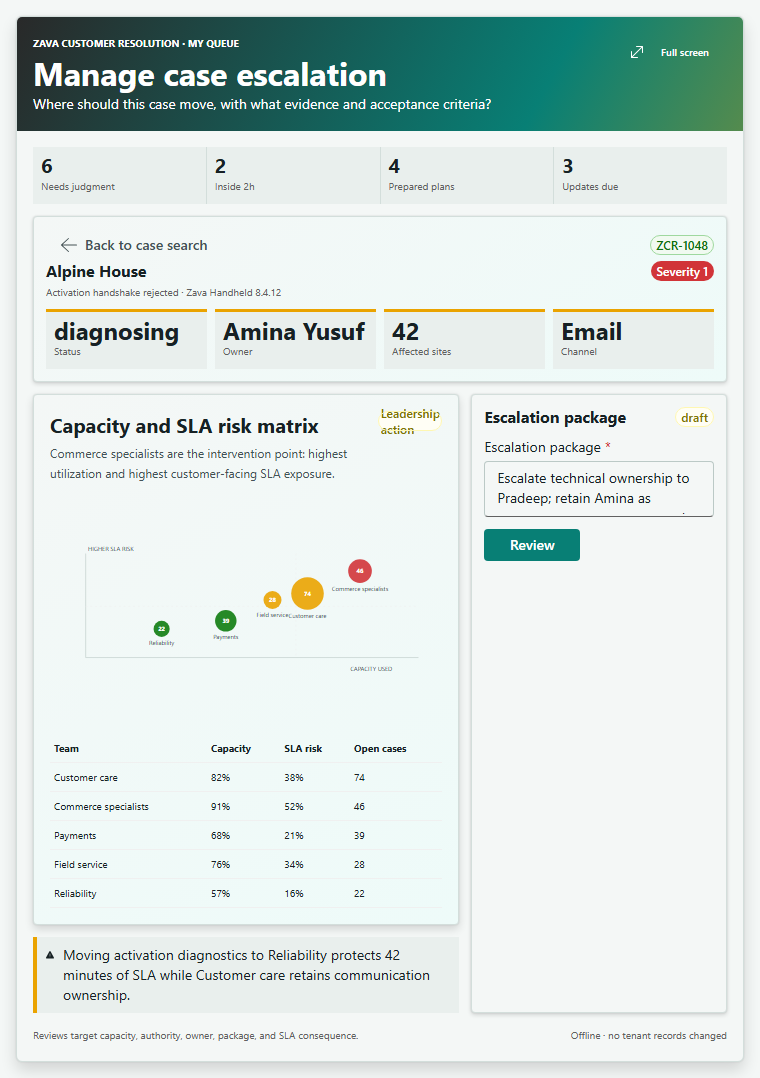Click the 16% SLA risk cell
Viewport: 760px width, 1078px height.
click(x=294, y=893)
